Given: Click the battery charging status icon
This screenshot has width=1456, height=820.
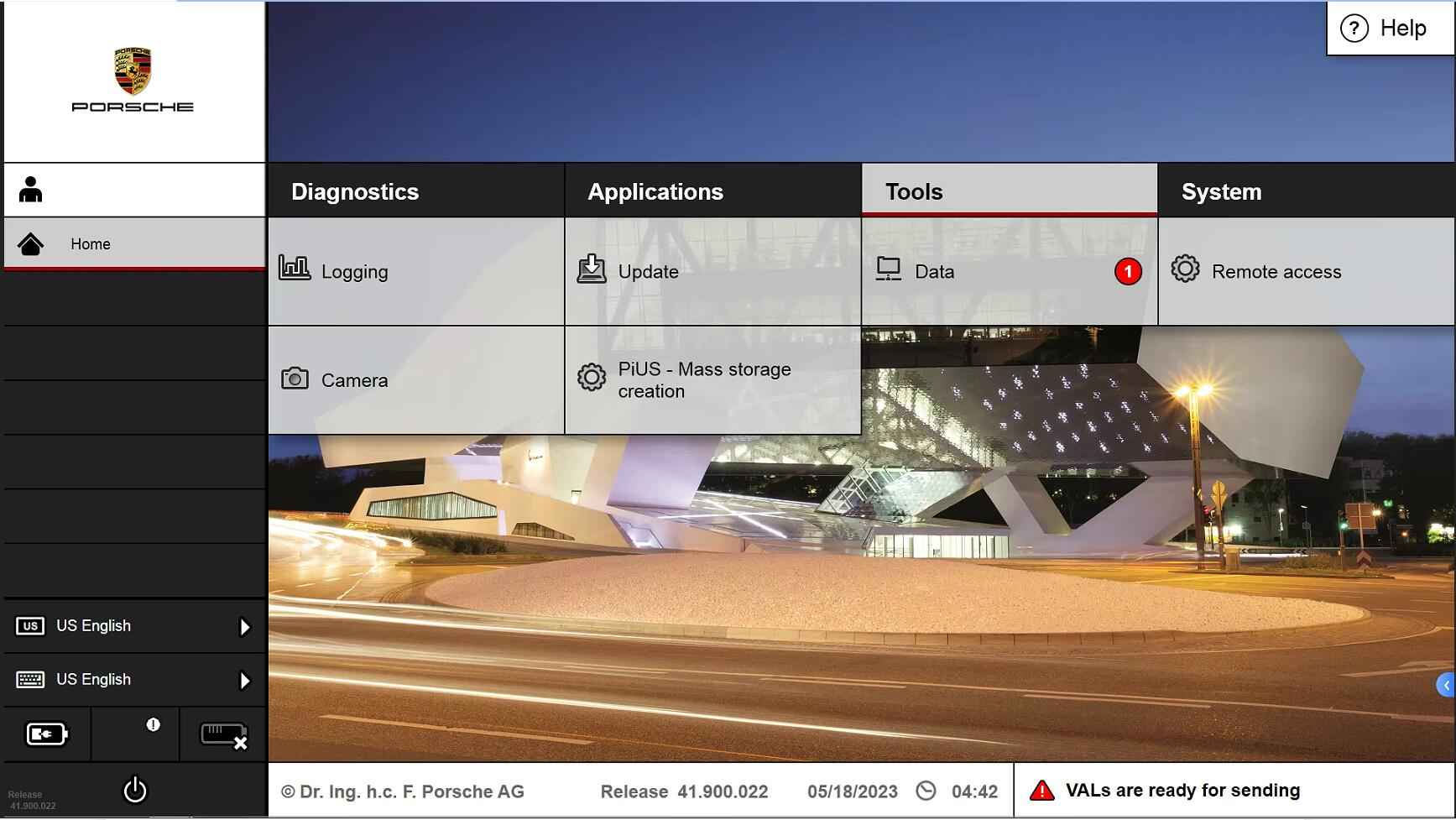Looking at the screenshot, I should [x=47, y=734].
